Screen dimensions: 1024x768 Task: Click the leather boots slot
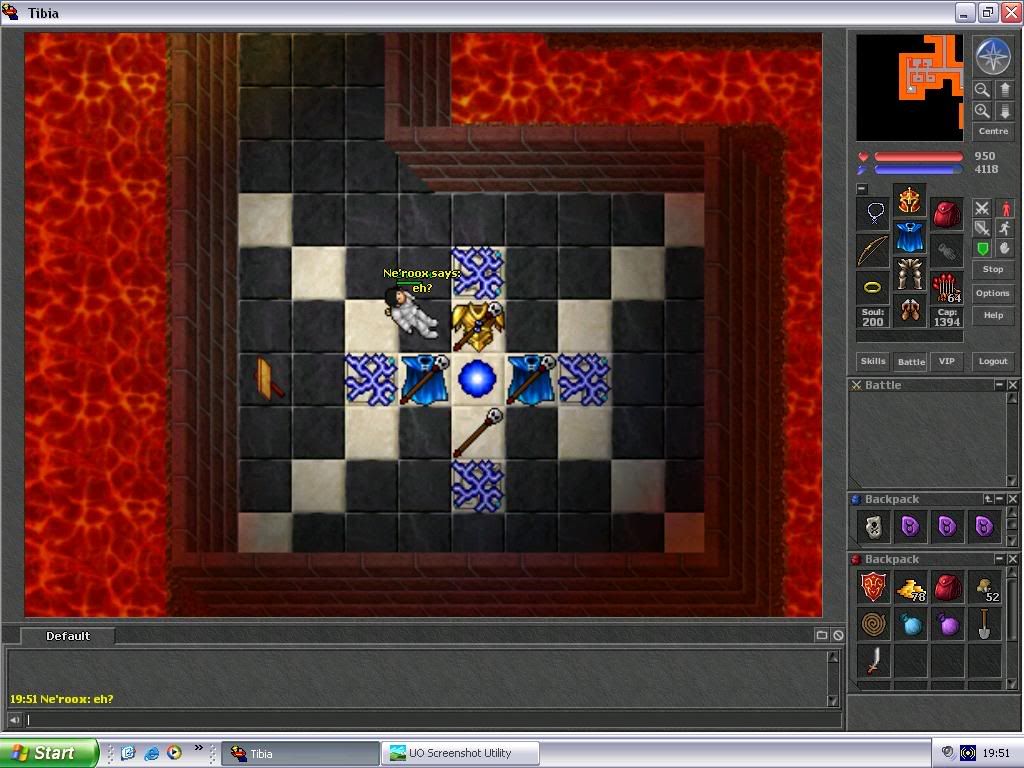910,310
